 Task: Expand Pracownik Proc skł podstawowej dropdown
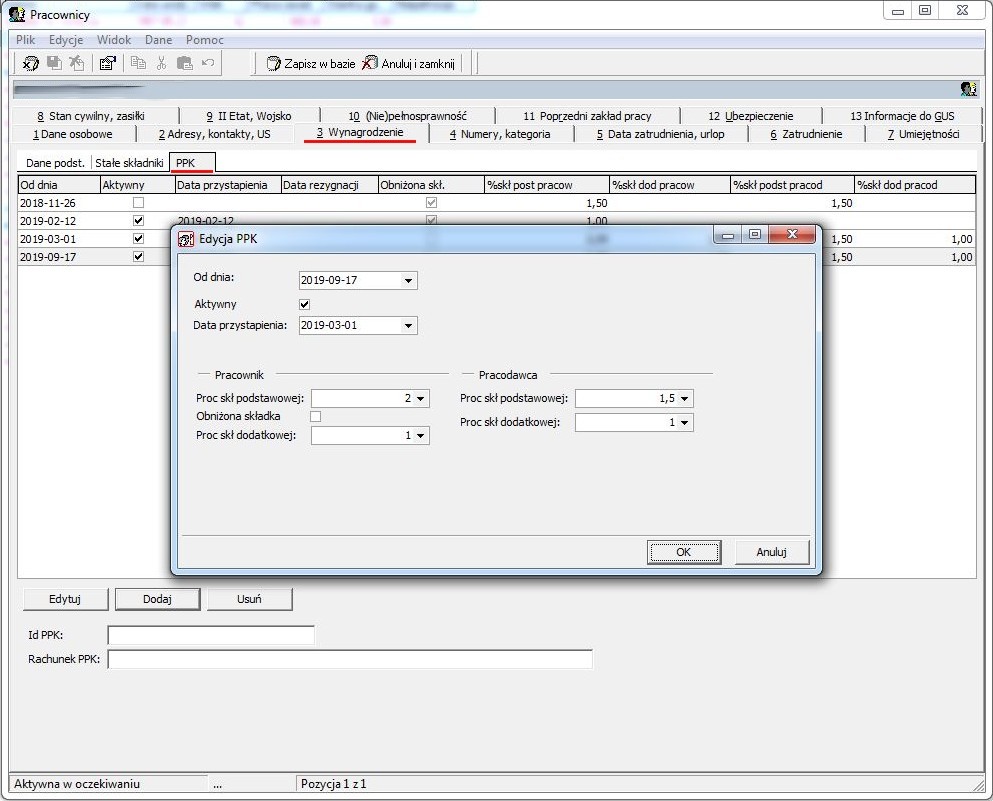click(x=421, y=398)
